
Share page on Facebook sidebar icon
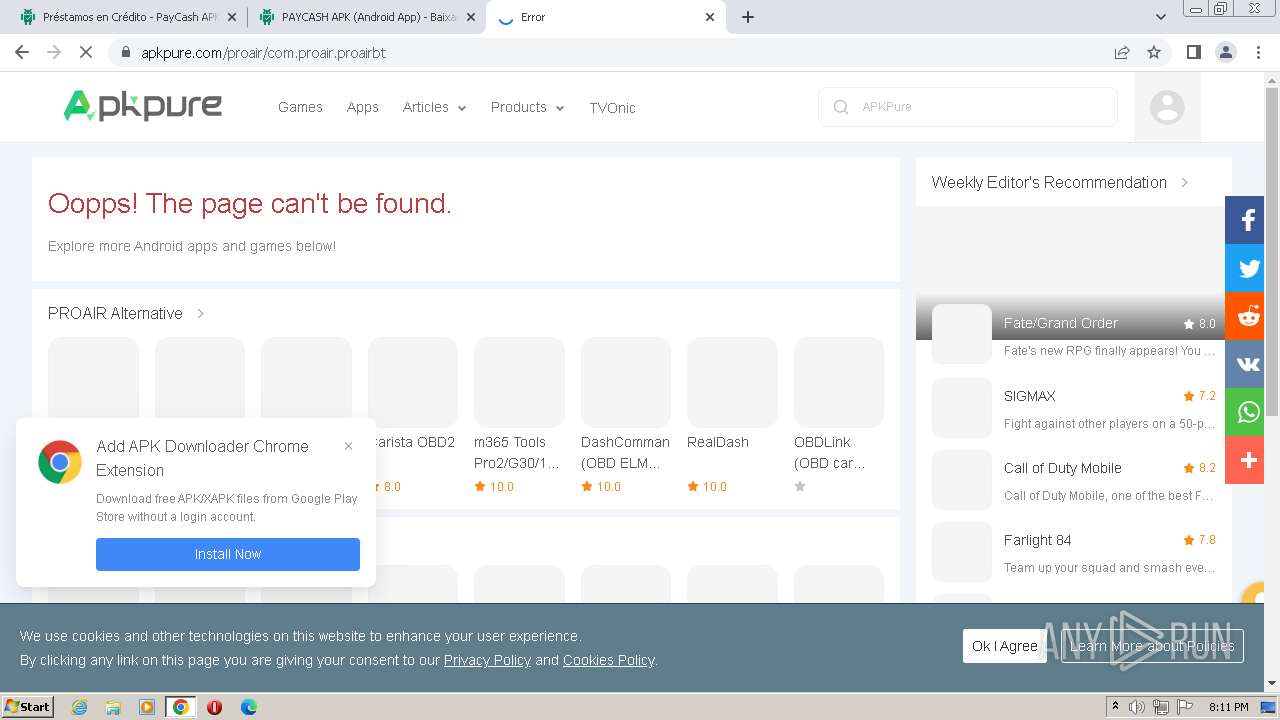1247,220
